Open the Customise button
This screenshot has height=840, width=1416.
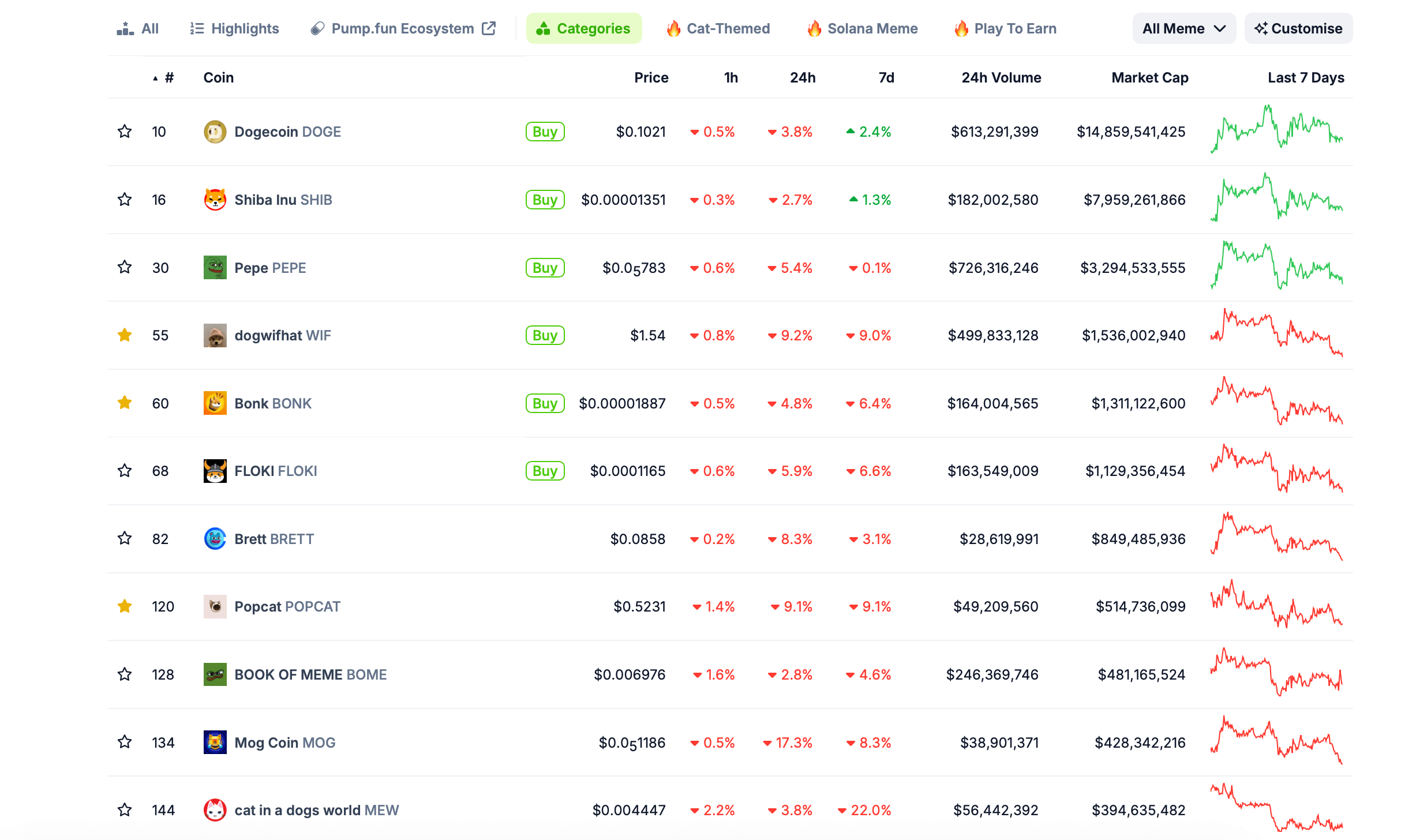click(x=1298, y=28)
